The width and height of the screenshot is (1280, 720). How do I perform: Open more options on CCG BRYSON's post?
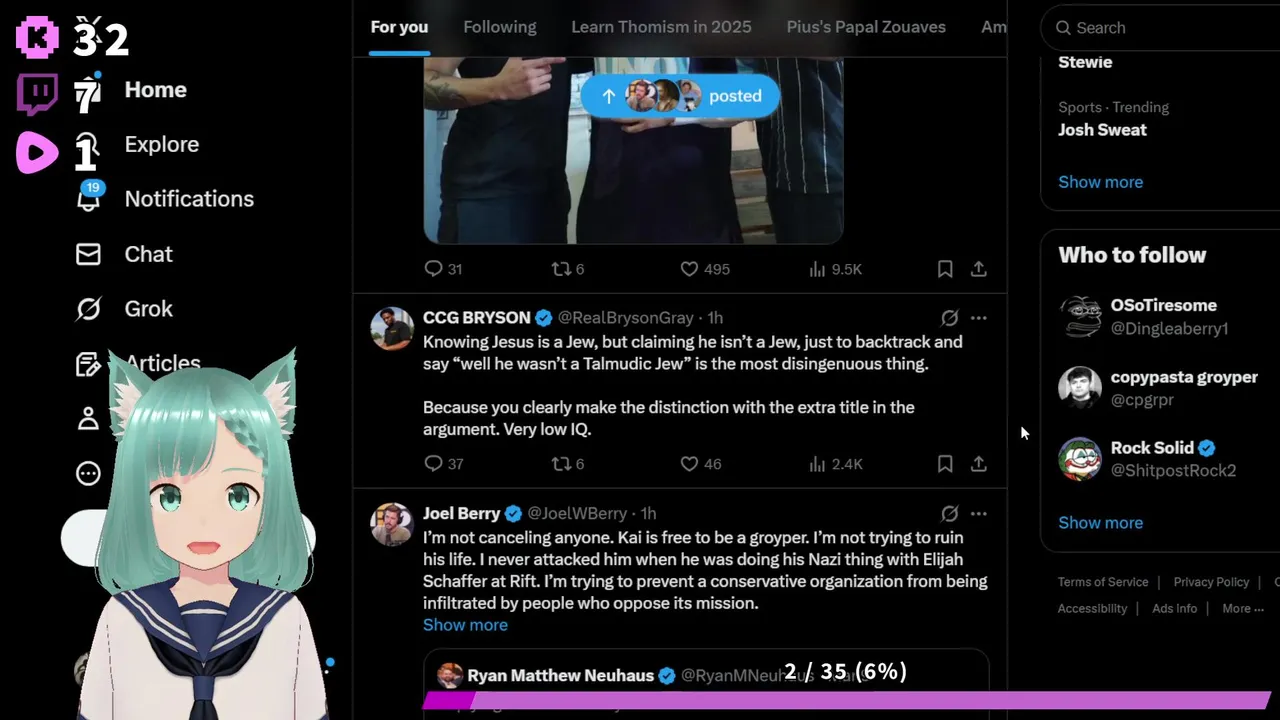click(979, 318)
